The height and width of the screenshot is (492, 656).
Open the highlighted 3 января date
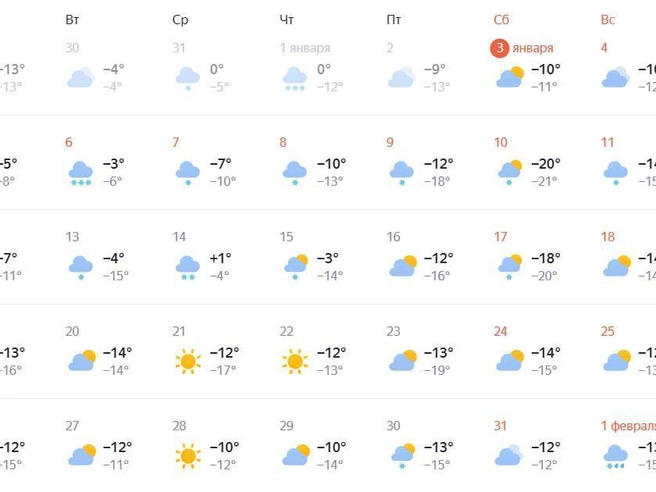click(522, 48)
